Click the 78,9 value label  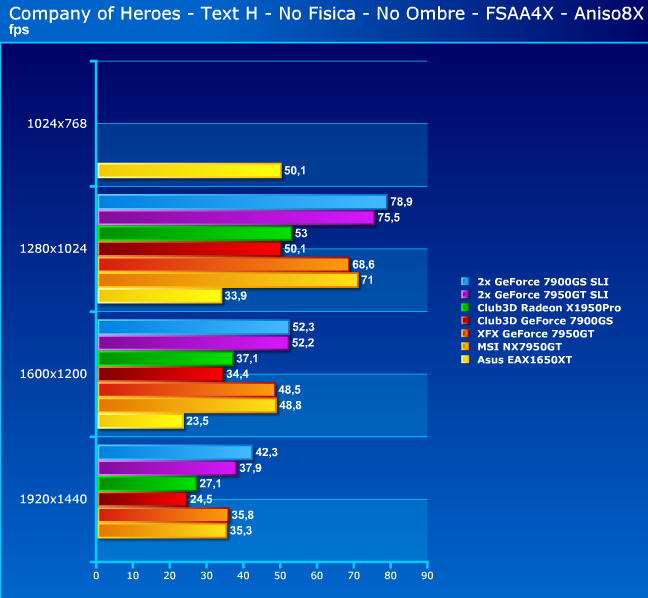[401, 202]
